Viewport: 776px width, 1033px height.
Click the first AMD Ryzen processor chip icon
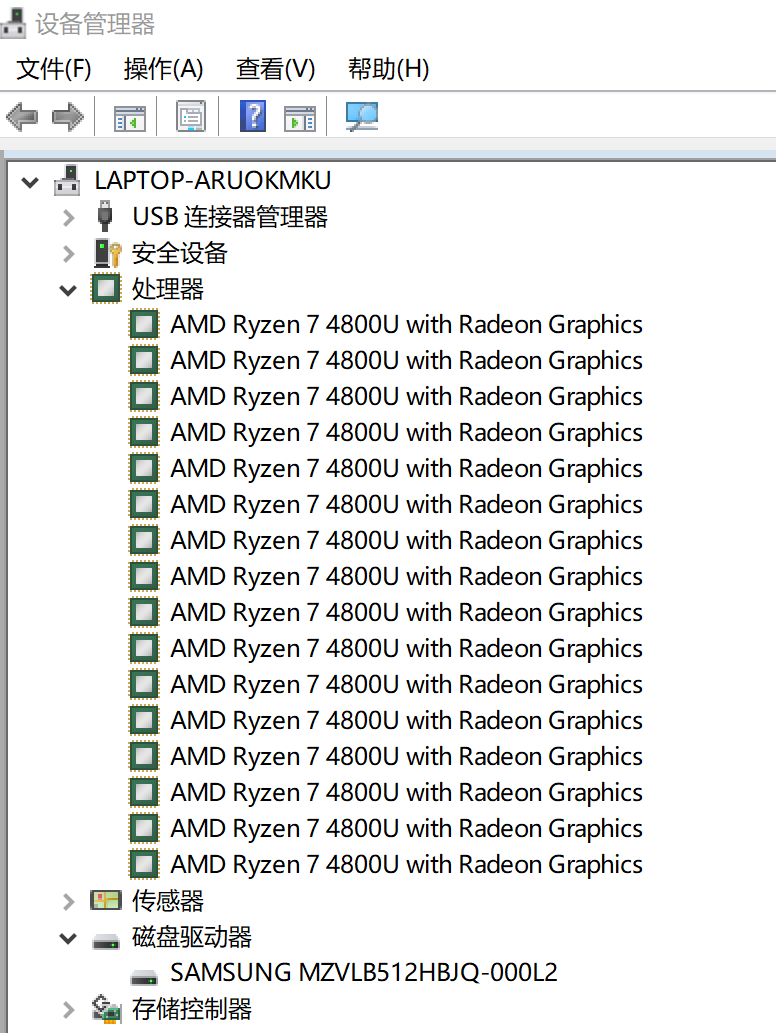tap(144, 325)
